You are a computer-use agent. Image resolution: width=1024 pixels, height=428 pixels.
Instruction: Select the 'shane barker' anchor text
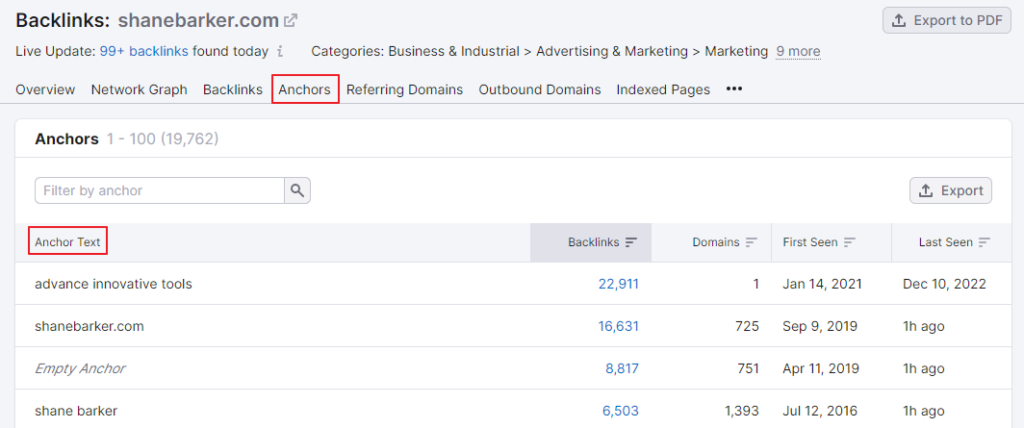(76, 411)
